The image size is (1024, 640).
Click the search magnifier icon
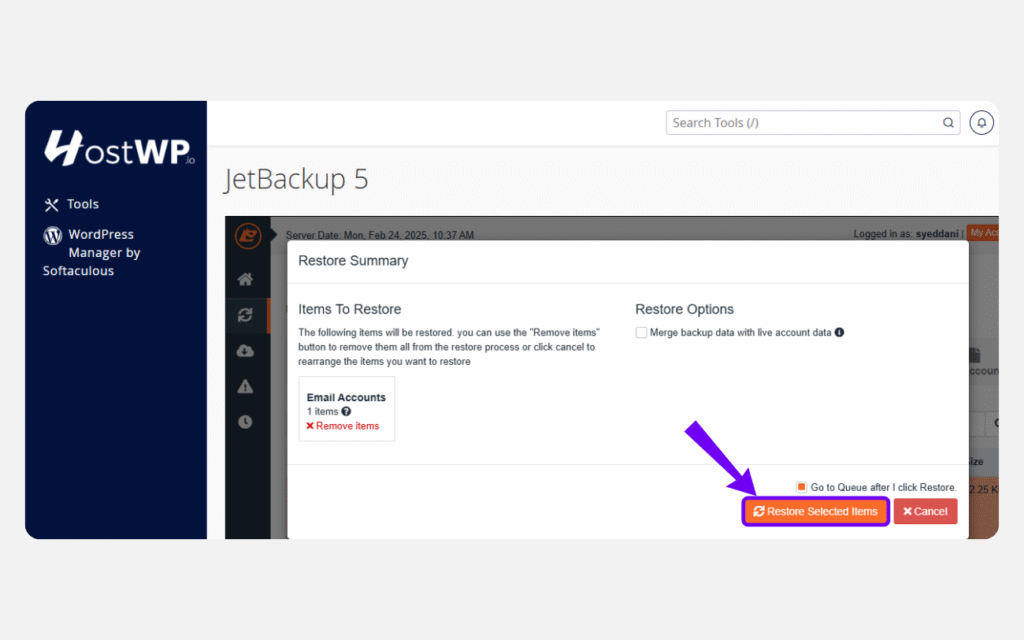(x=947, y=123)
